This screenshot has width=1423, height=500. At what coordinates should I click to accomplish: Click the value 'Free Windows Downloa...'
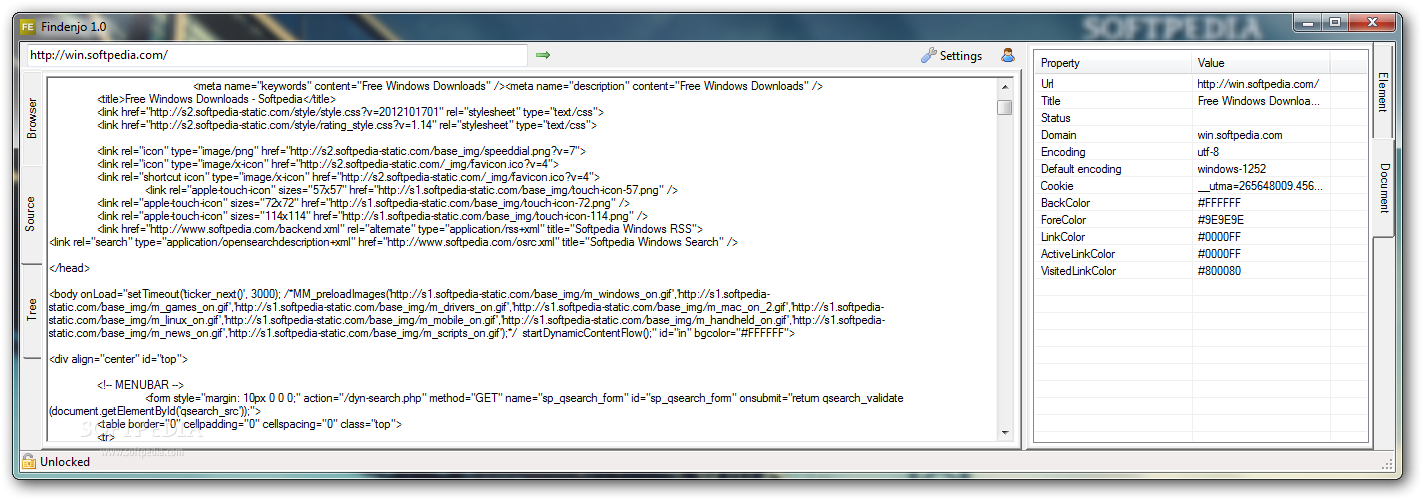tap(1258, 101)
